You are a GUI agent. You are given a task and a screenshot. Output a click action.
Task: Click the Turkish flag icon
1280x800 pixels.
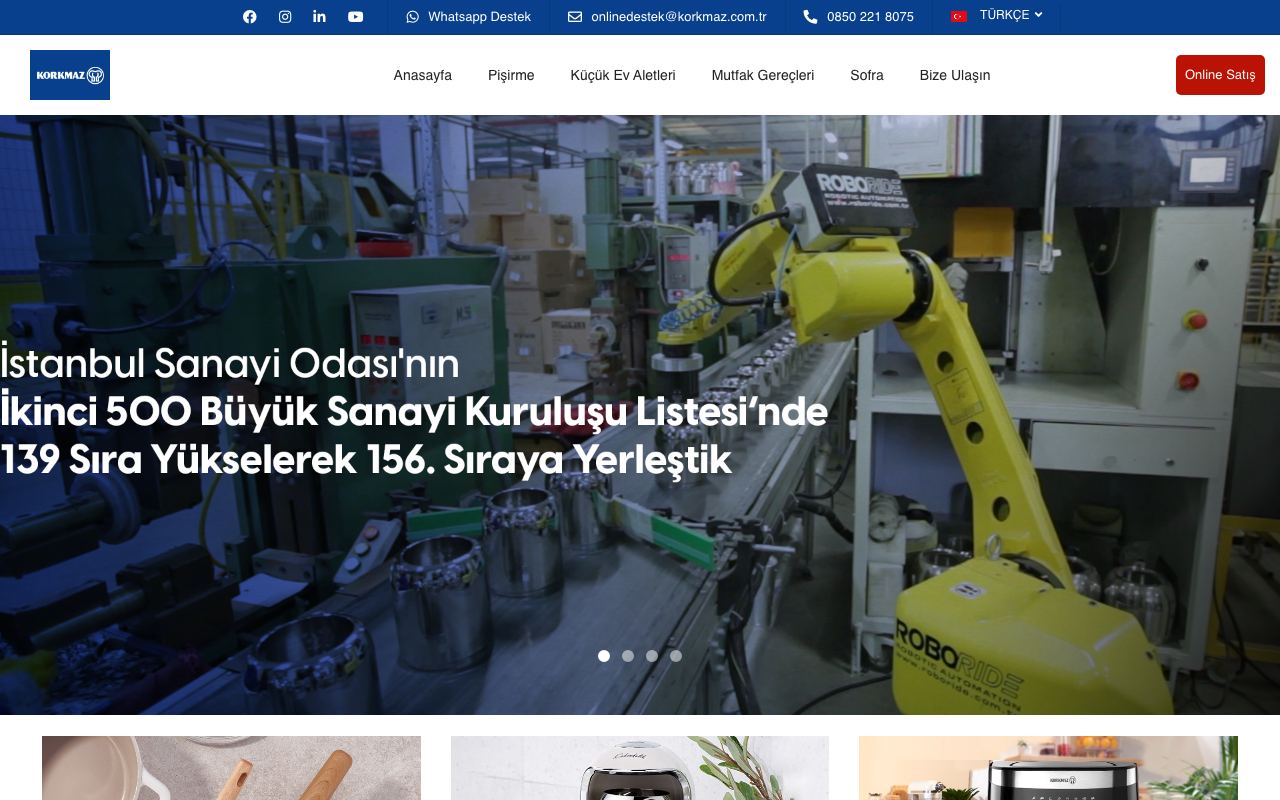click(959, 16)
